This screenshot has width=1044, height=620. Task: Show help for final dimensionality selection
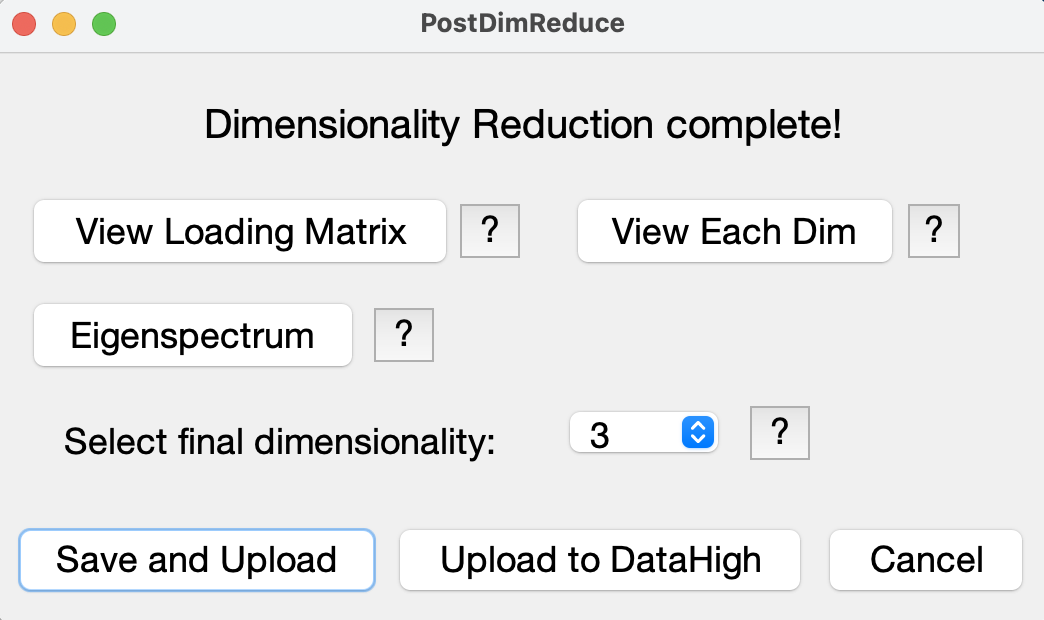coord(780,433)
